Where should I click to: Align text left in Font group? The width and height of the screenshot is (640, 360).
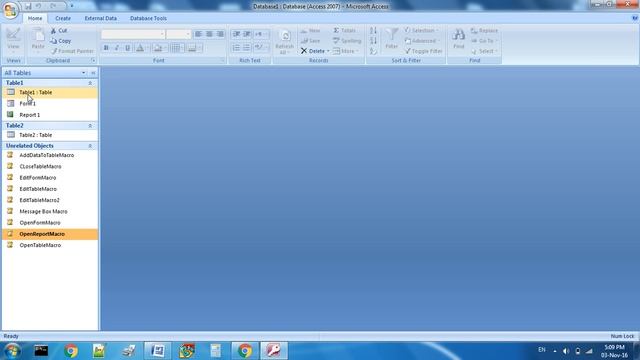coord(198,34)
